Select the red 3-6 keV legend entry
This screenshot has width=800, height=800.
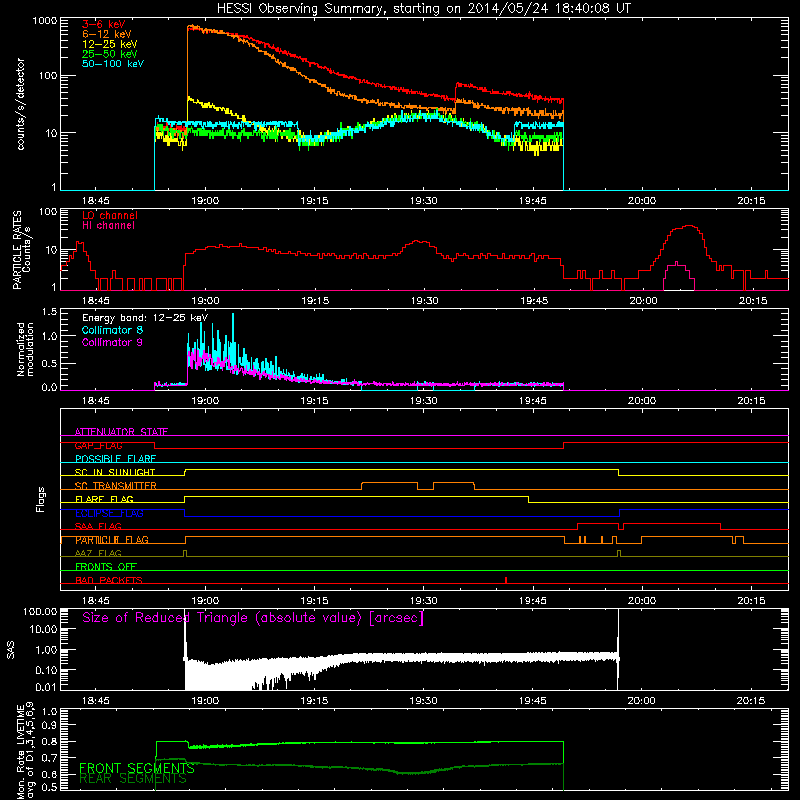pos(103,24)
